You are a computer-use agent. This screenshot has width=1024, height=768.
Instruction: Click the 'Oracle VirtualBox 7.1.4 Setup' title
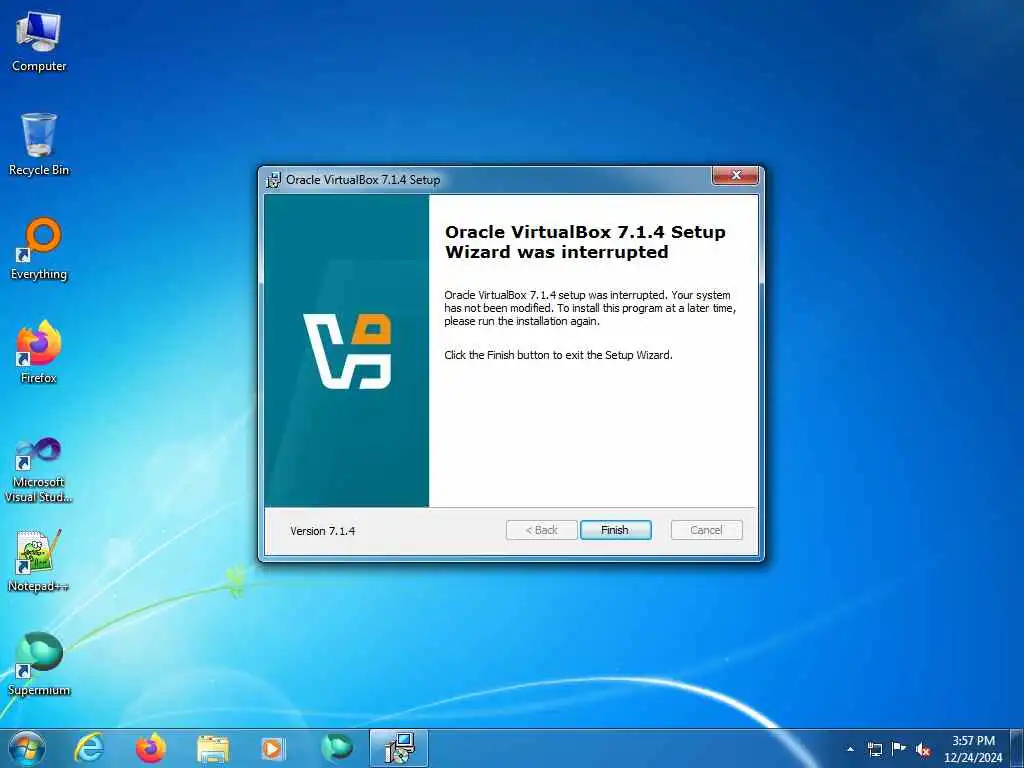(x=363, y=180)
